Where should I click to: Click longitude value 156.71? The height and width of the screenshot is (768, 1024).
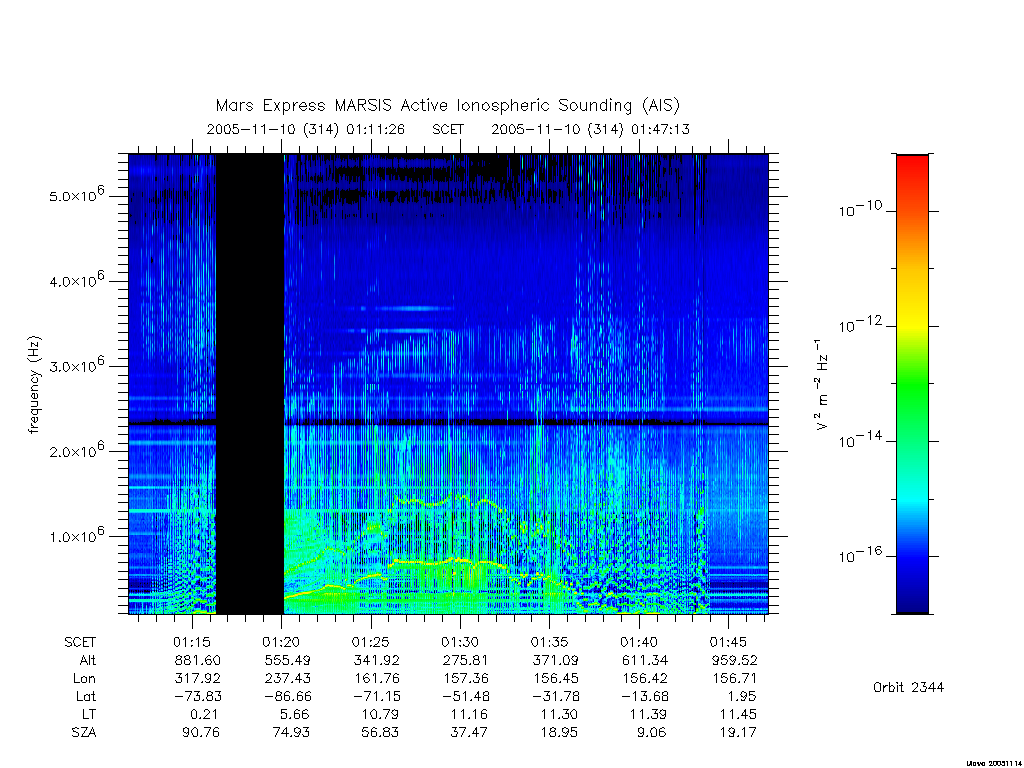734,679
